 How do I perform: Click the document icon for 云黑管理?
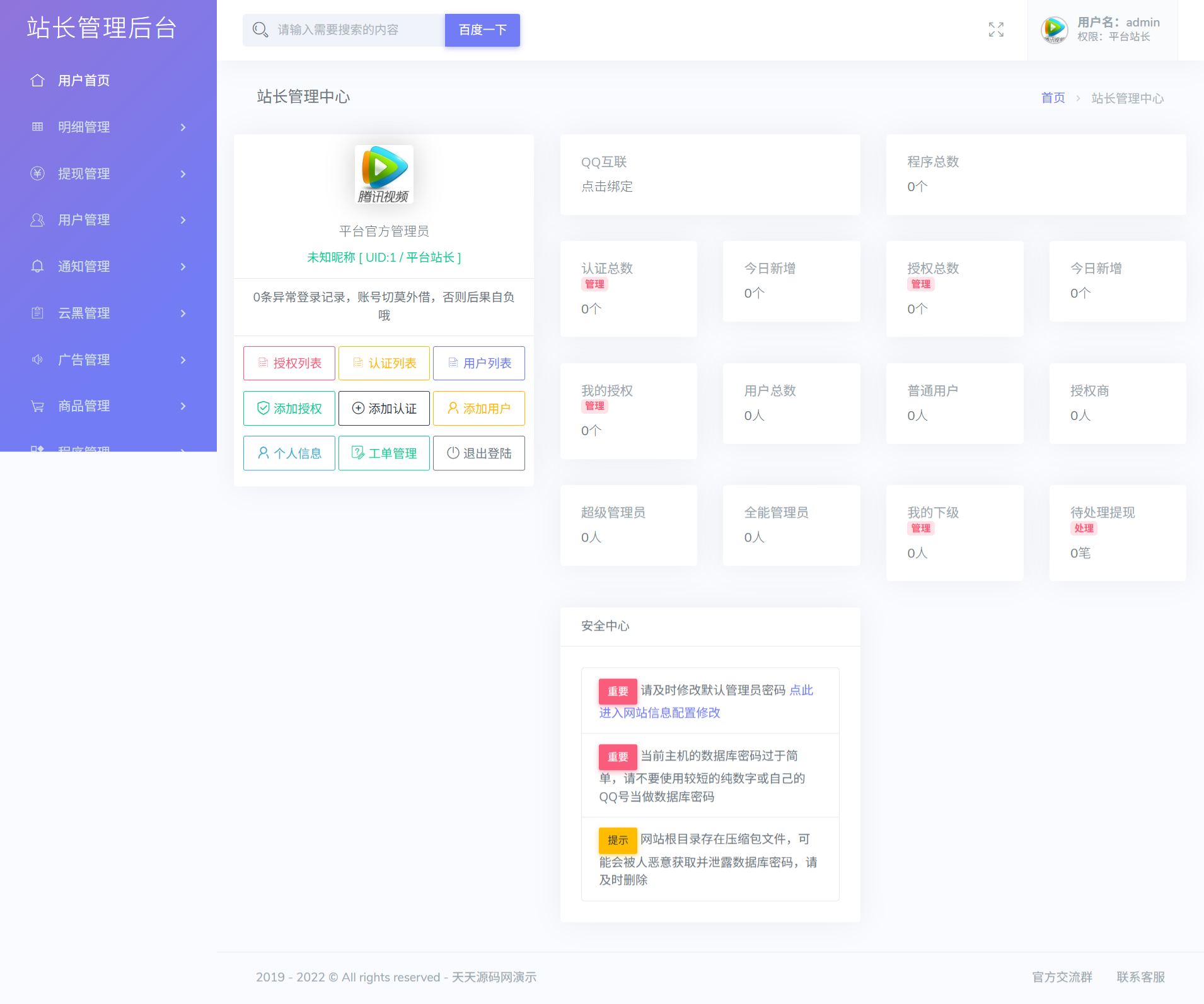point(37,313)
